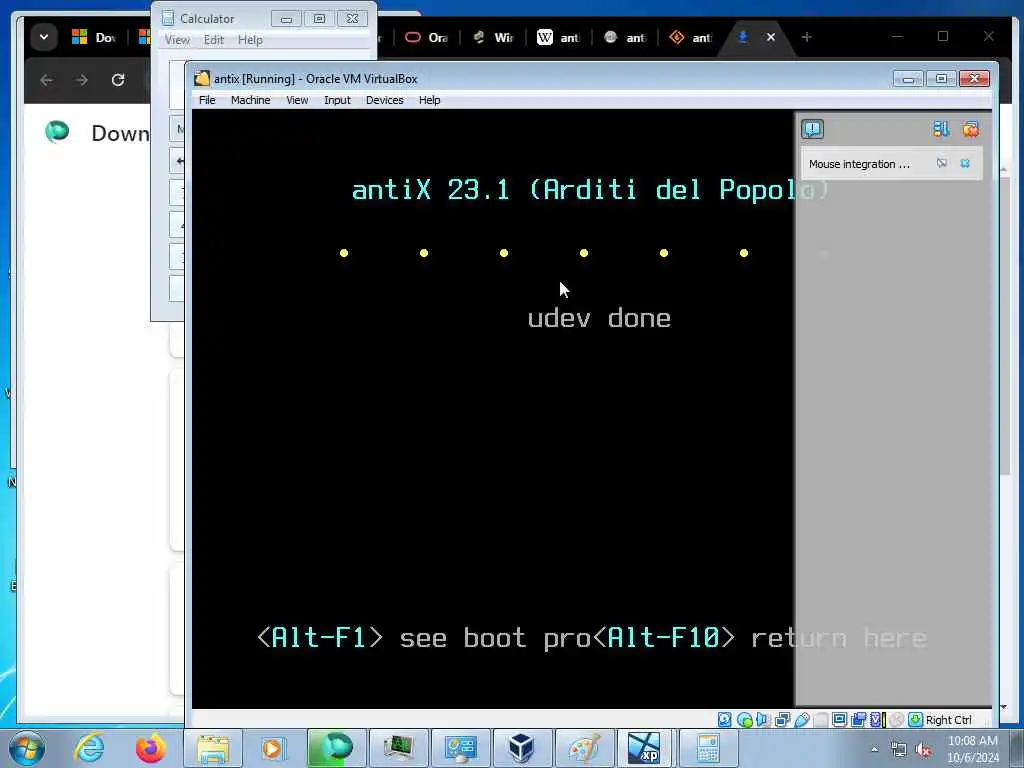Click the mouse integration status bar icon
Screen dimensions: 1024x768
tap(897, 720)
